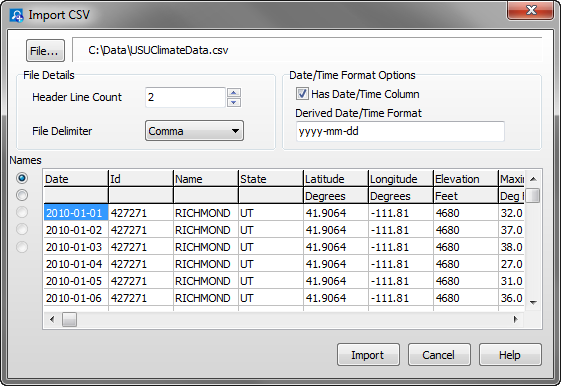
Task: Click the 32.0 temperature cell
Action: 512,212
